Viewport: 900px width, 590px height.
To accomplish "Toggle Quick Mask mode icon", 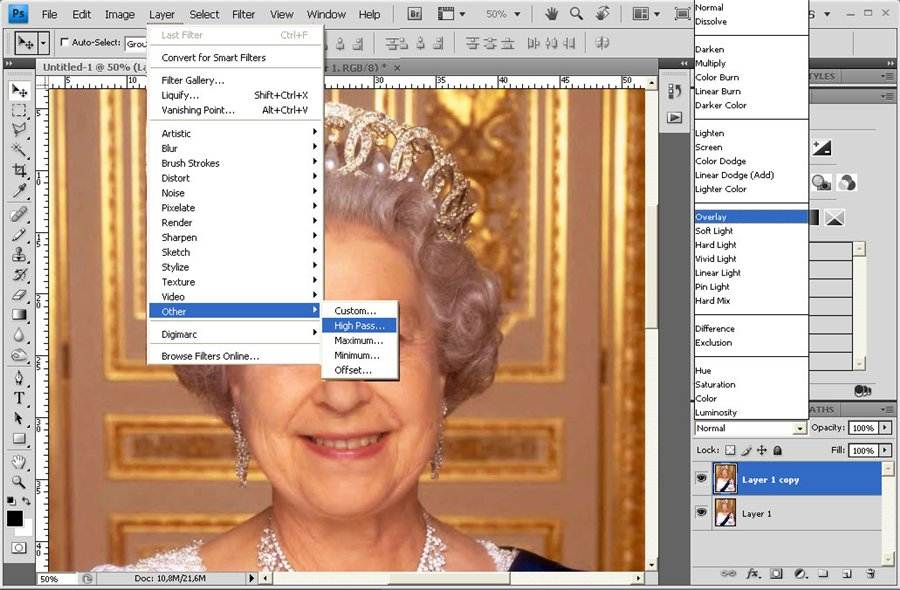I will 18,548.
